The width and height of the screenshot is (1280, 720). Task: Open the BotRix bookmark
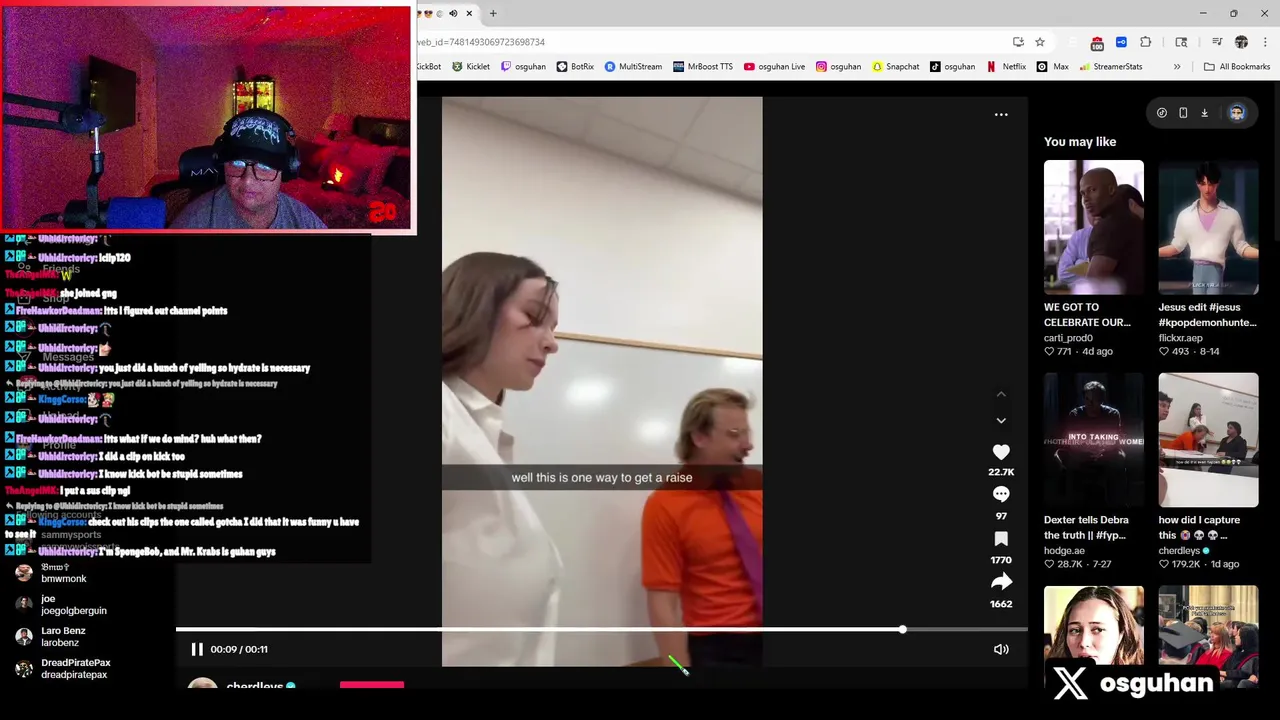click(575, 67)
